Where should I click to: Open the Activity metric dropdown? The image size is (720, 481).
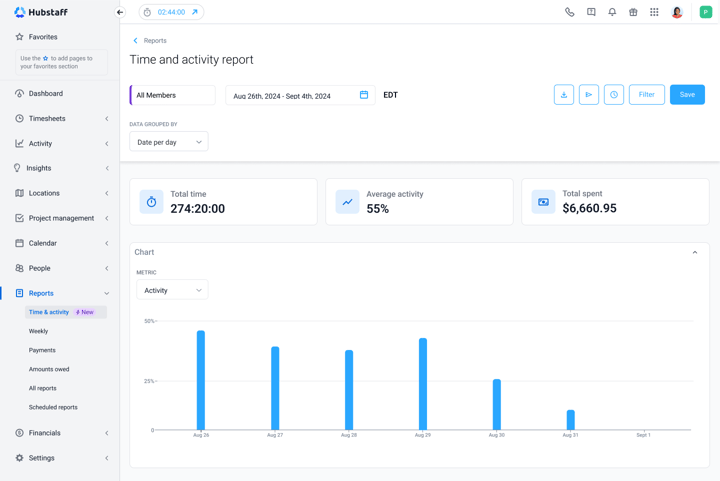pos(172,290)
